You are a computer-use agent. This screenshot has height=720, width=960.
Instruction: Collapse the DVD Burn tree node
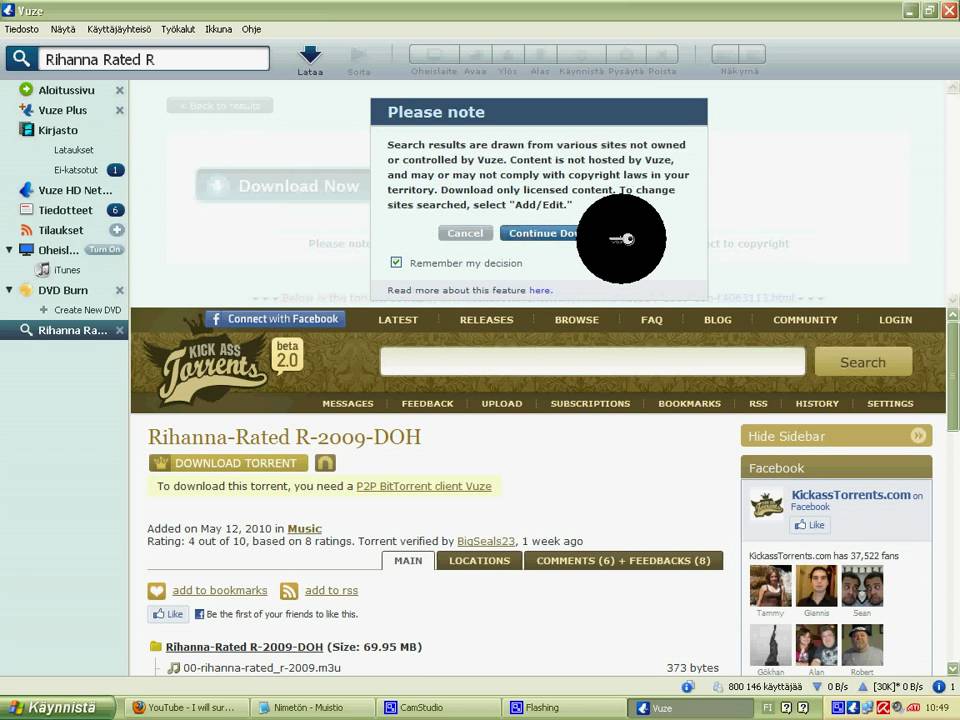point(9,290)
